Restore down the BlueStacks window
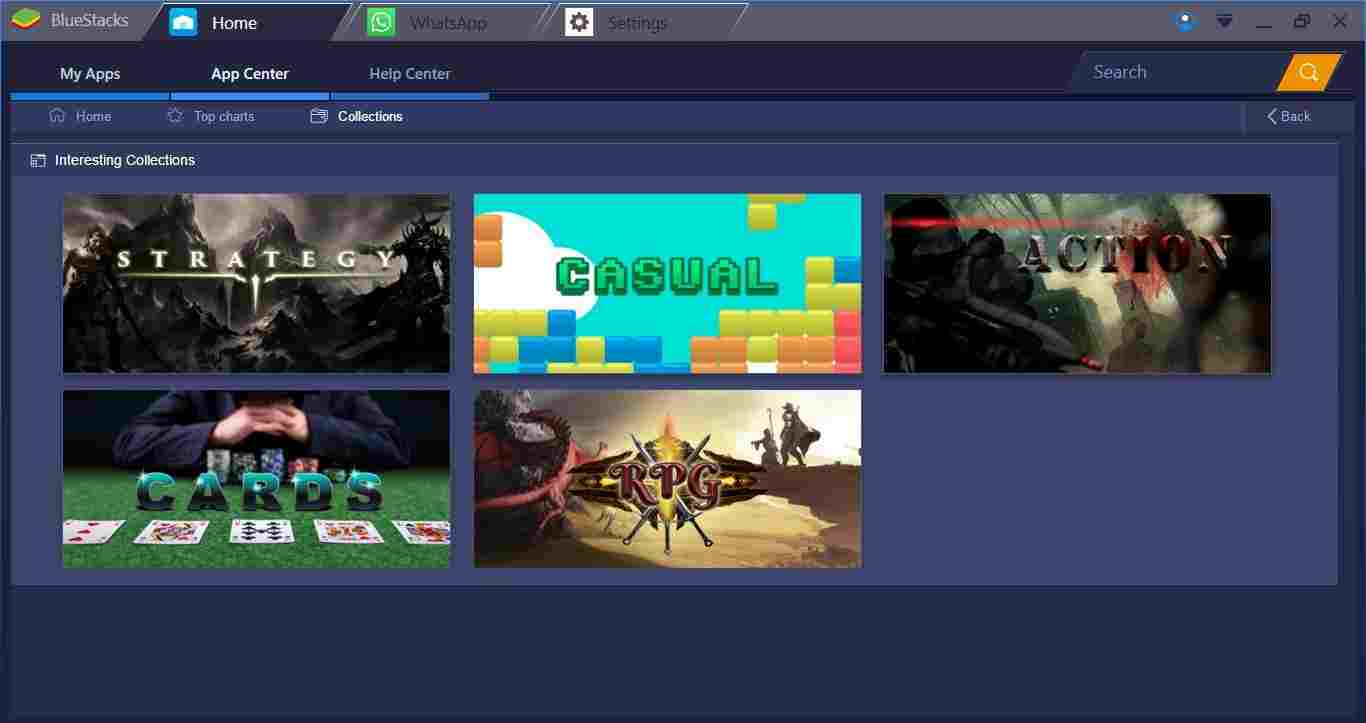 pyautogui.click(x=1302, y=21)
